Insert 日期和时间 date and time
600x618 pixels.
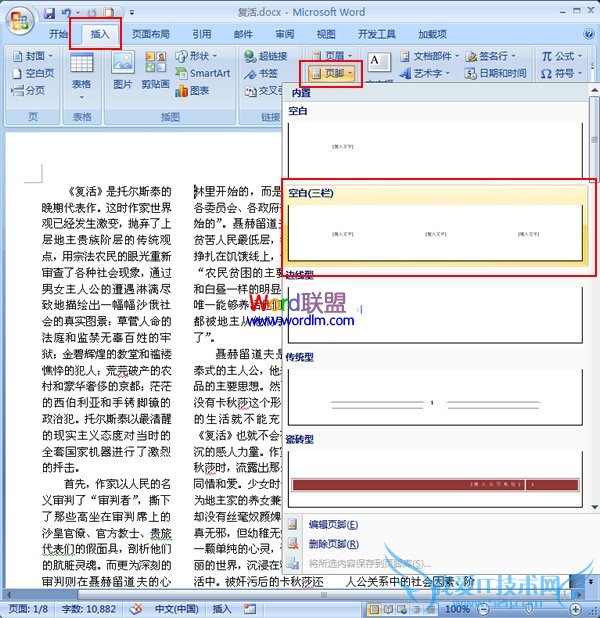pos(496,73)
